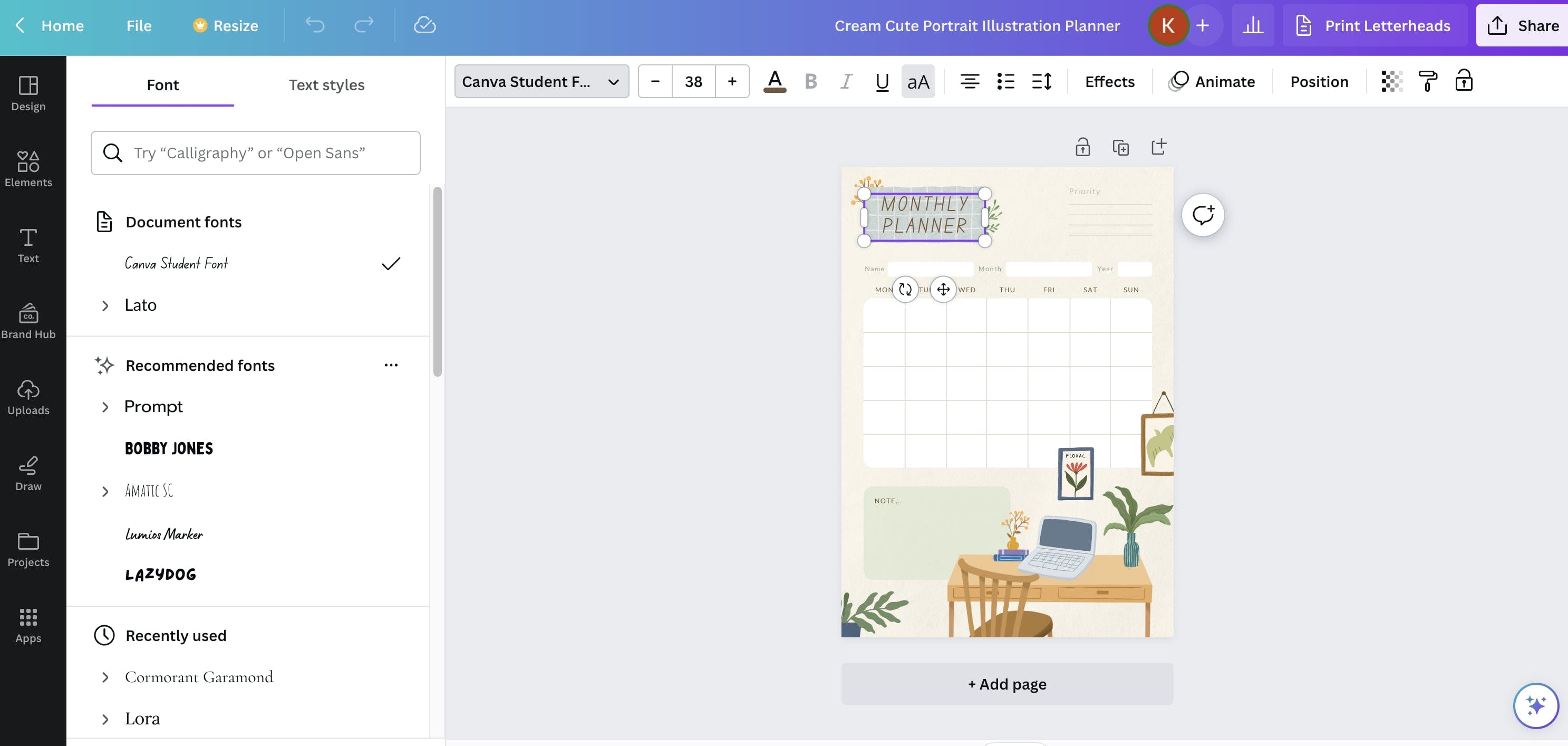Screen dimensions: 1568x746
Task: Switch to the Text styles tab
Action: coord(326,84)
